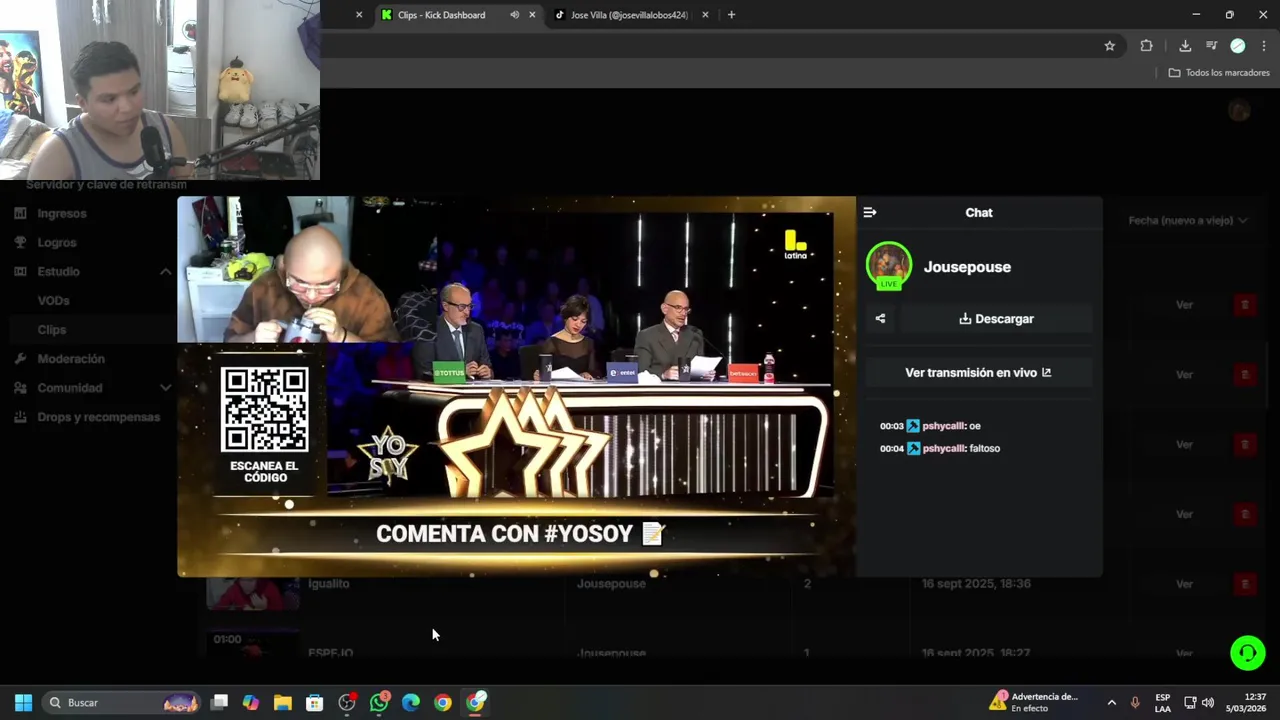Open the Windows Start menu

click(x=23, y=703)
